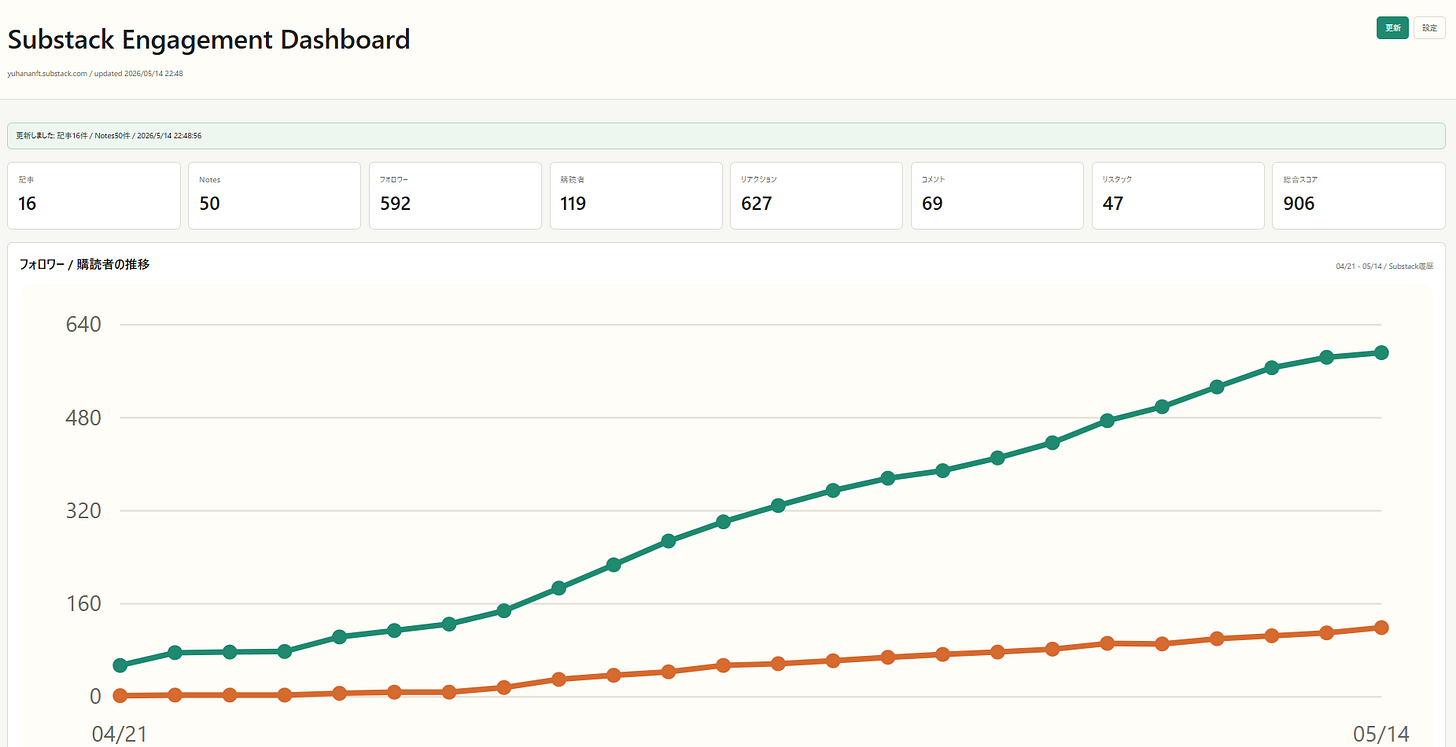Viewport: 1456px width, 747px height.
Task: Click the フォロワー / 購読者の推移 chart title
Action: point(85,265)
